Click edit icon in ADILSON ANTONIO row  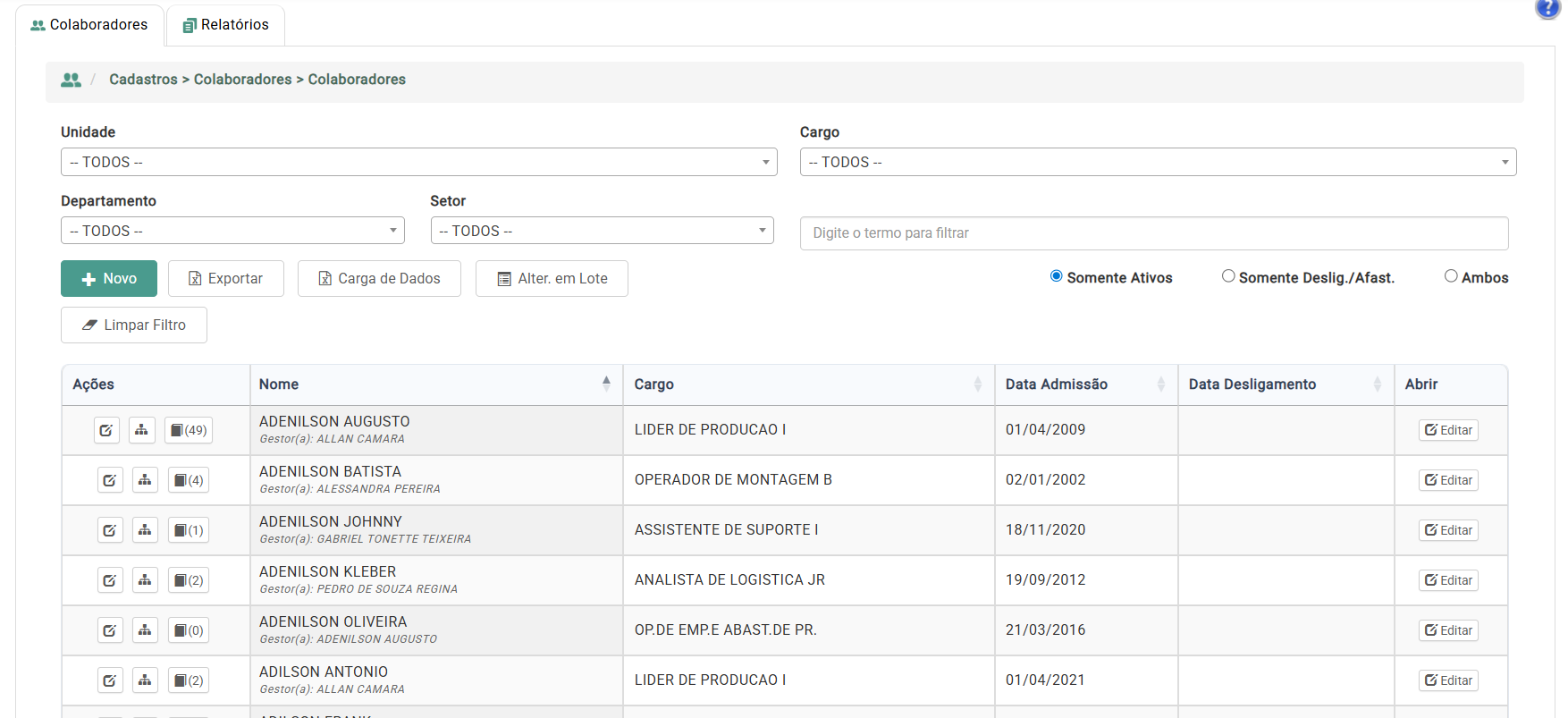pyautogui.click(x=109, y=680)
